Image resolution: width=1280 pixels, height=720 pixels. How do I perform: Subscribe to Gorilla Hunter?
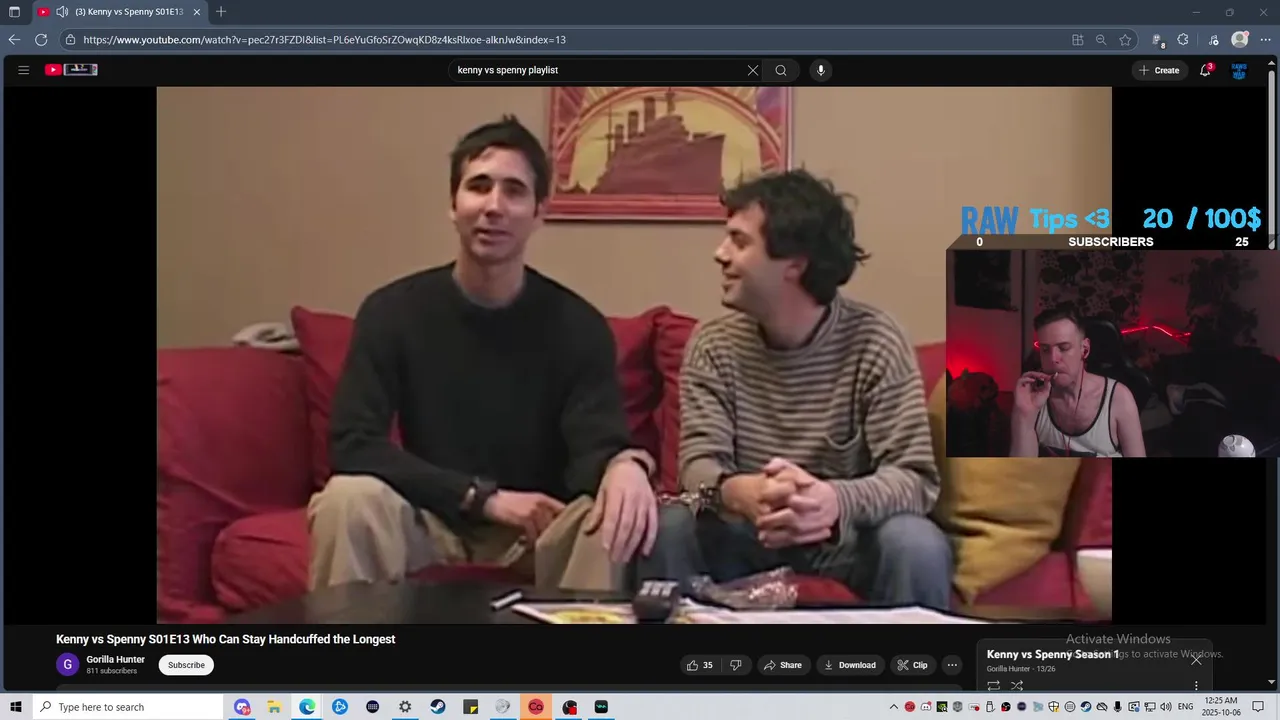(x=186, y=665)
